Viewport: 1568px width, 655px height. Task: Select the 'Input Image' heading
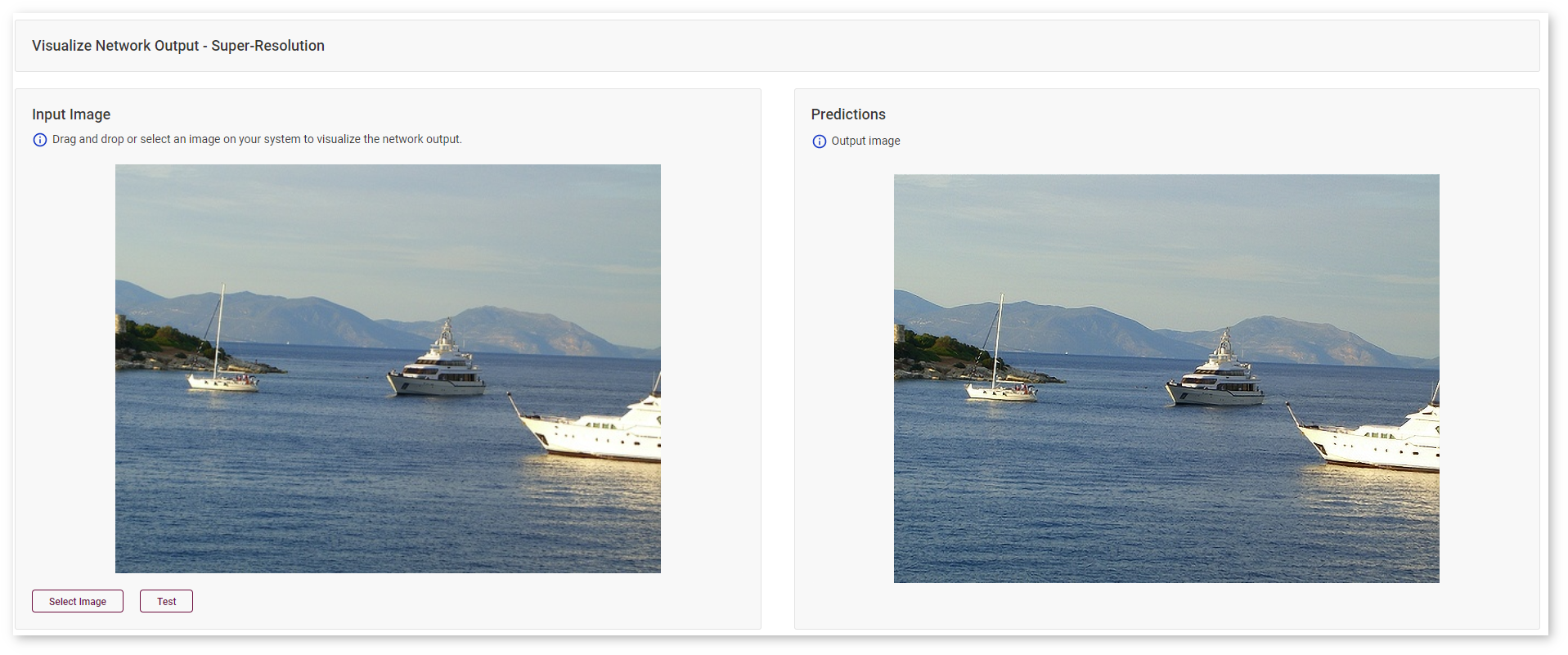tap(71, 114)
